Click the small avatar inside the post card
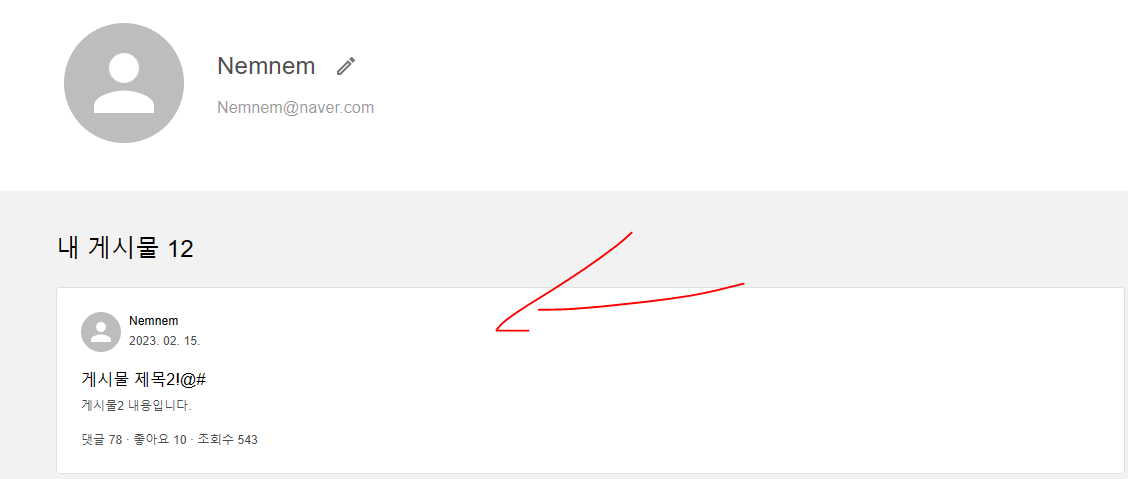1128x479 pixels. click(x=101, y=332)
